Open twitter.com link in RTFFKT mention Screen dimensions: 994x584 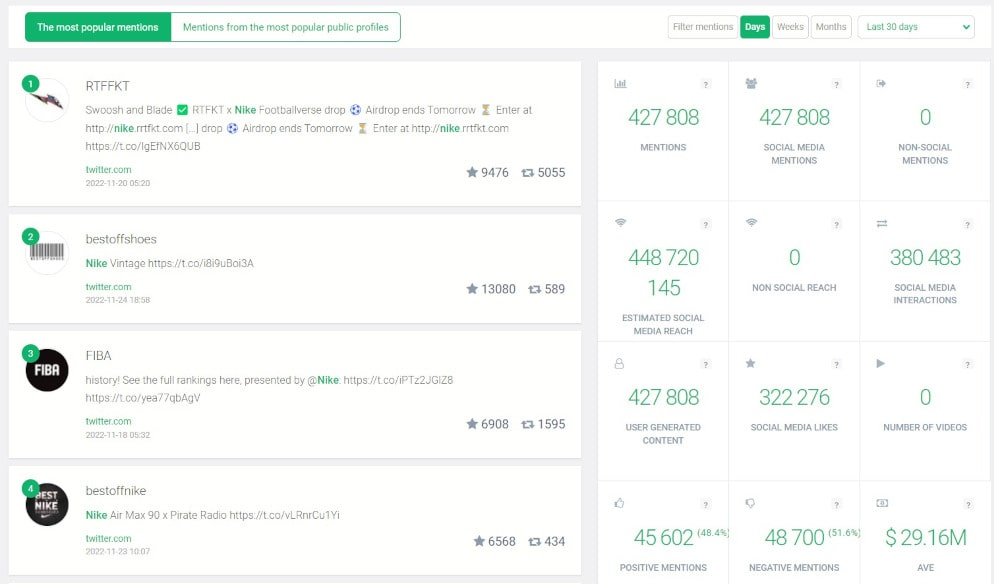click(108, 169)
